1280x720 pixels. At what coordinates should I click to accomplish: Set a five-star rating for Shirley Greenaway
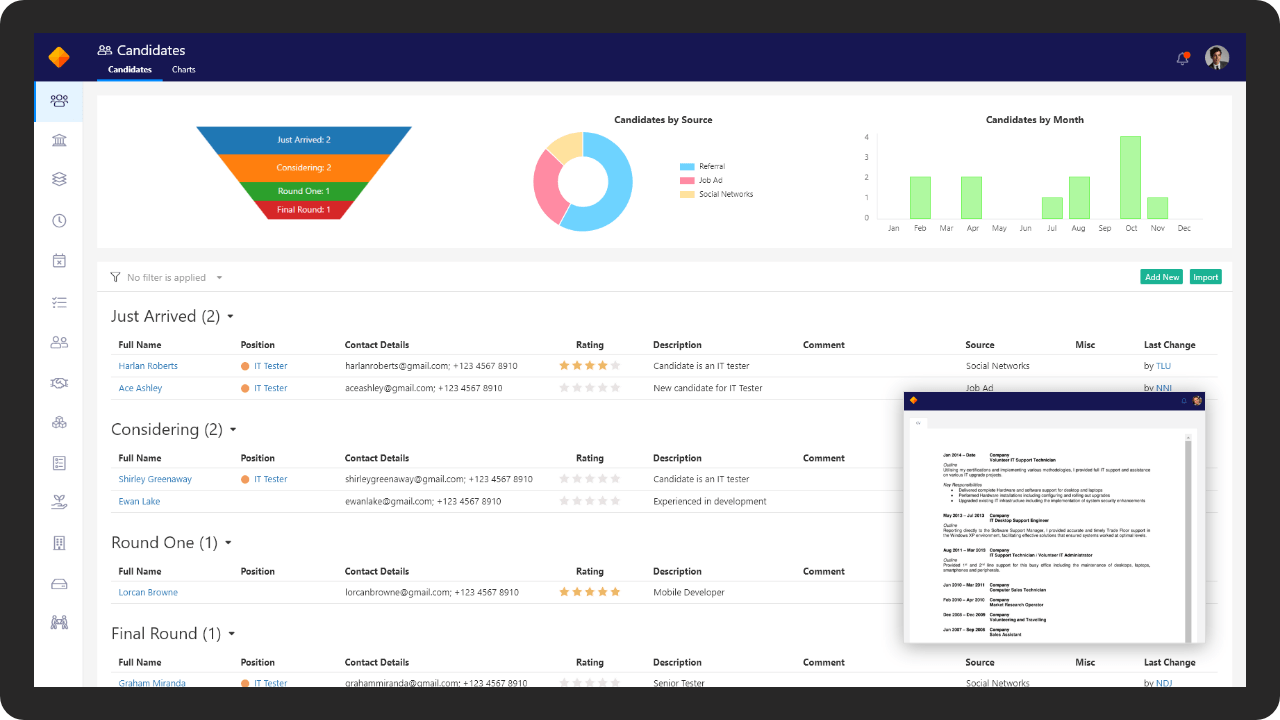(613, 479)
